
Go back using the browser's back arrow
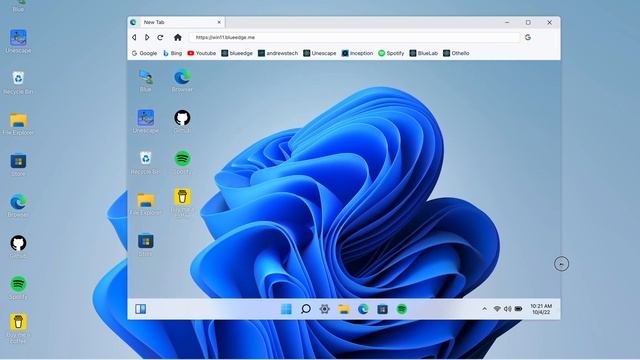(x=134, y=37)
